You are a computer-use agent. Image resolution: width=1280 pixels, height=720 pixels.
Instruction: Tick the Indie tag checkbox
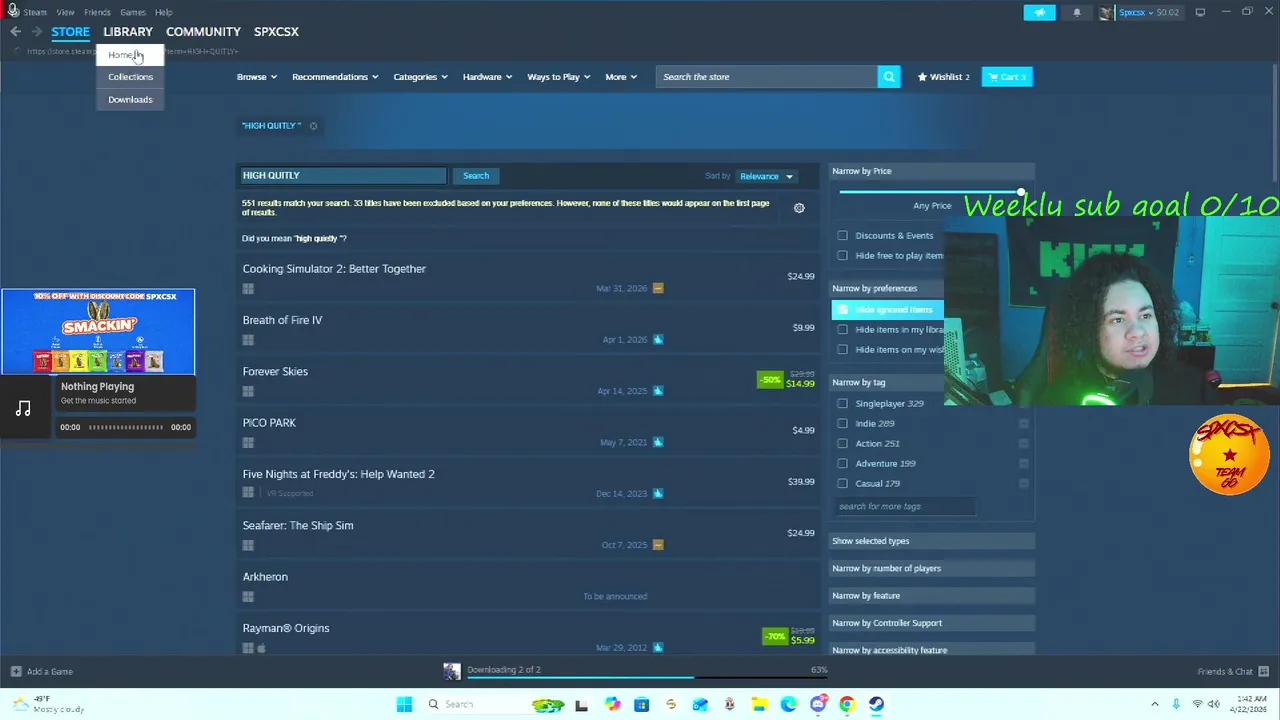(842, 424)
